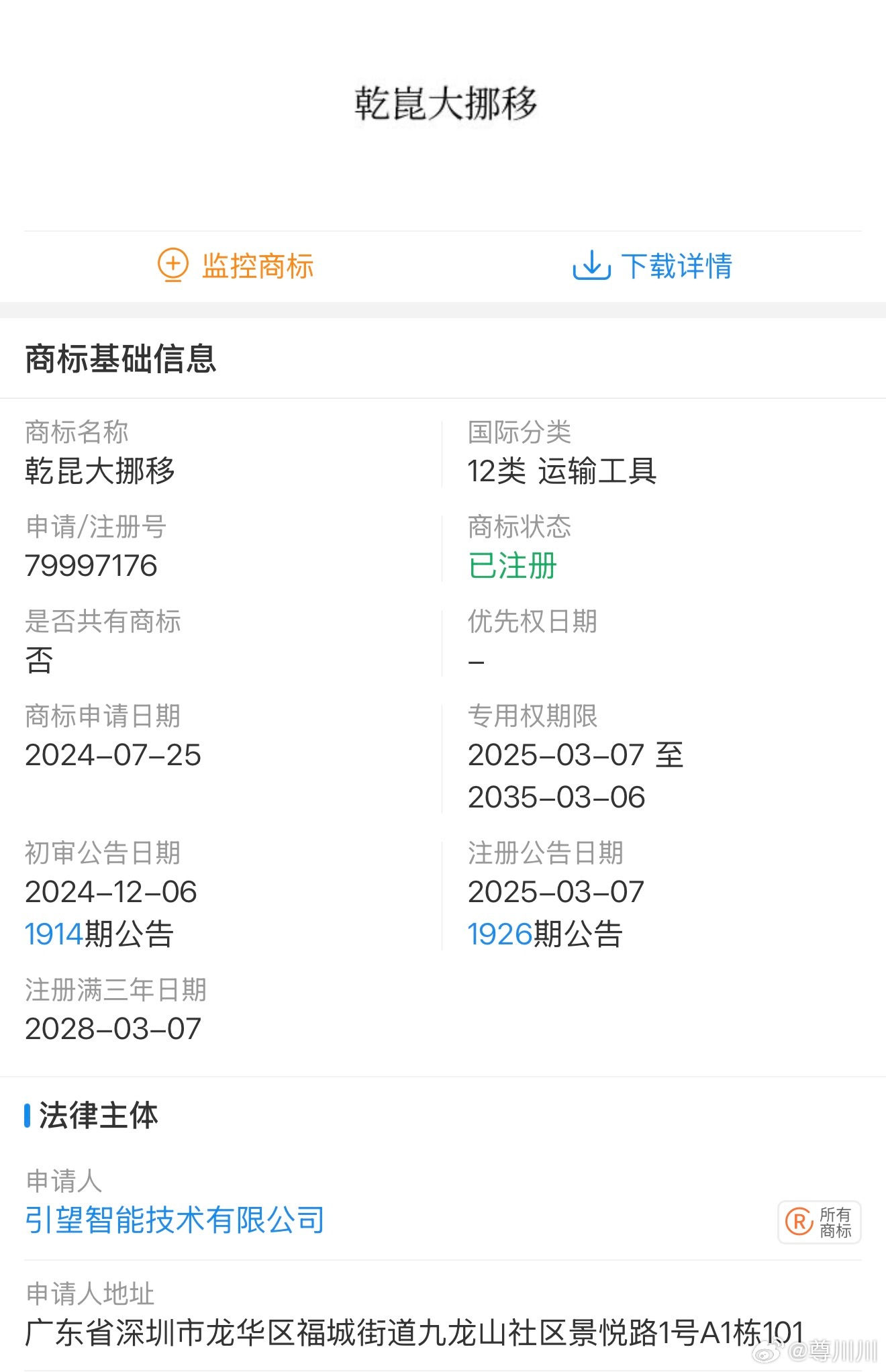886x1372 pixels.
Task: Click the 乾崑大挪移 trademark image at top
Action: tap(446, 104)
